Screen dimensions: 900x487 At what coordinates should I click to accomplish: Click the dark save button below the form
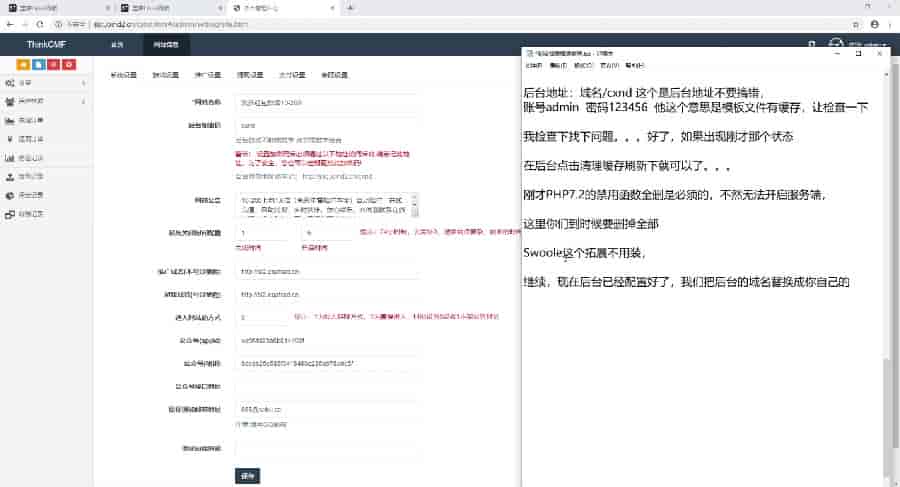point(247,476)
